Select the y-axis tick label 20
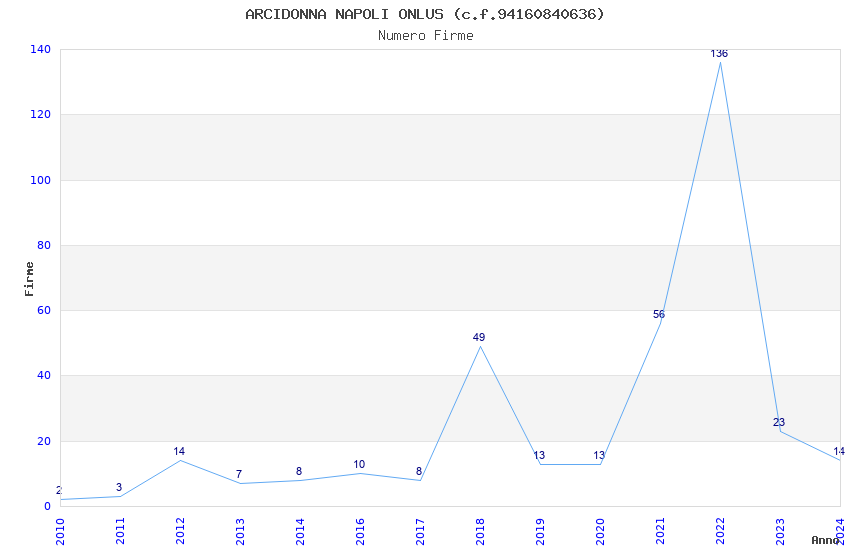Viewport: 850px width, 550px height. point(44,441)
